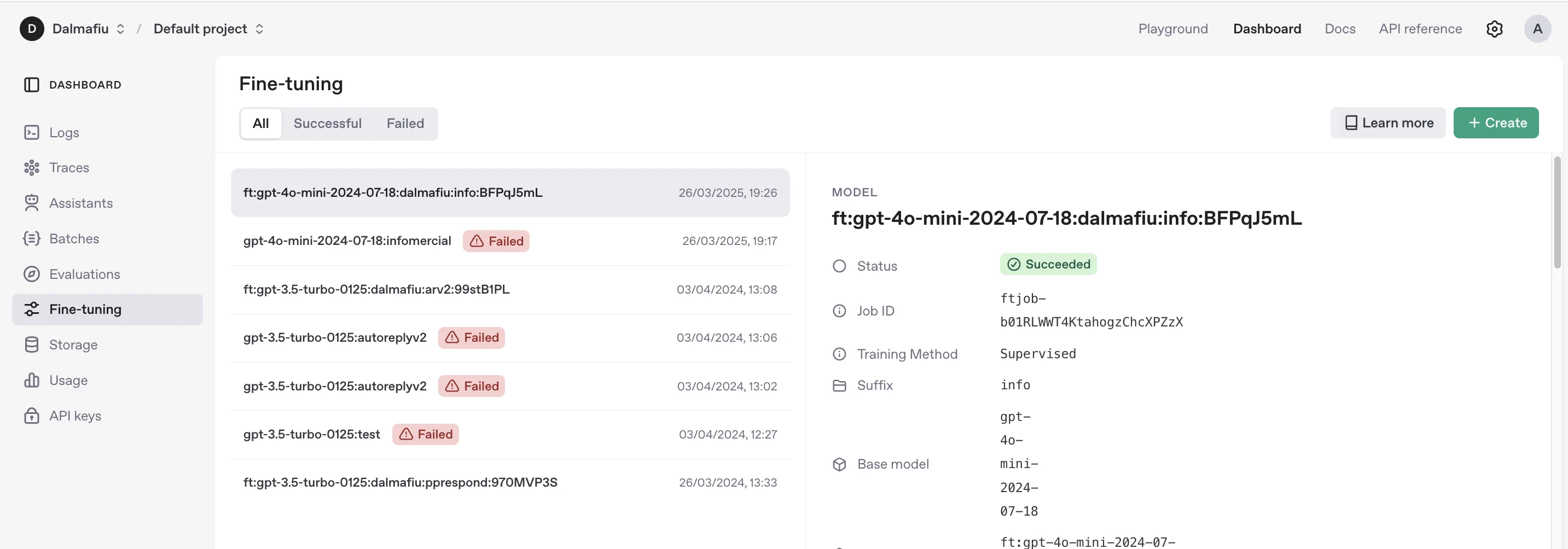
Task: Select the autoreplyv2 job from 13:06
Action: click(510, 338)
